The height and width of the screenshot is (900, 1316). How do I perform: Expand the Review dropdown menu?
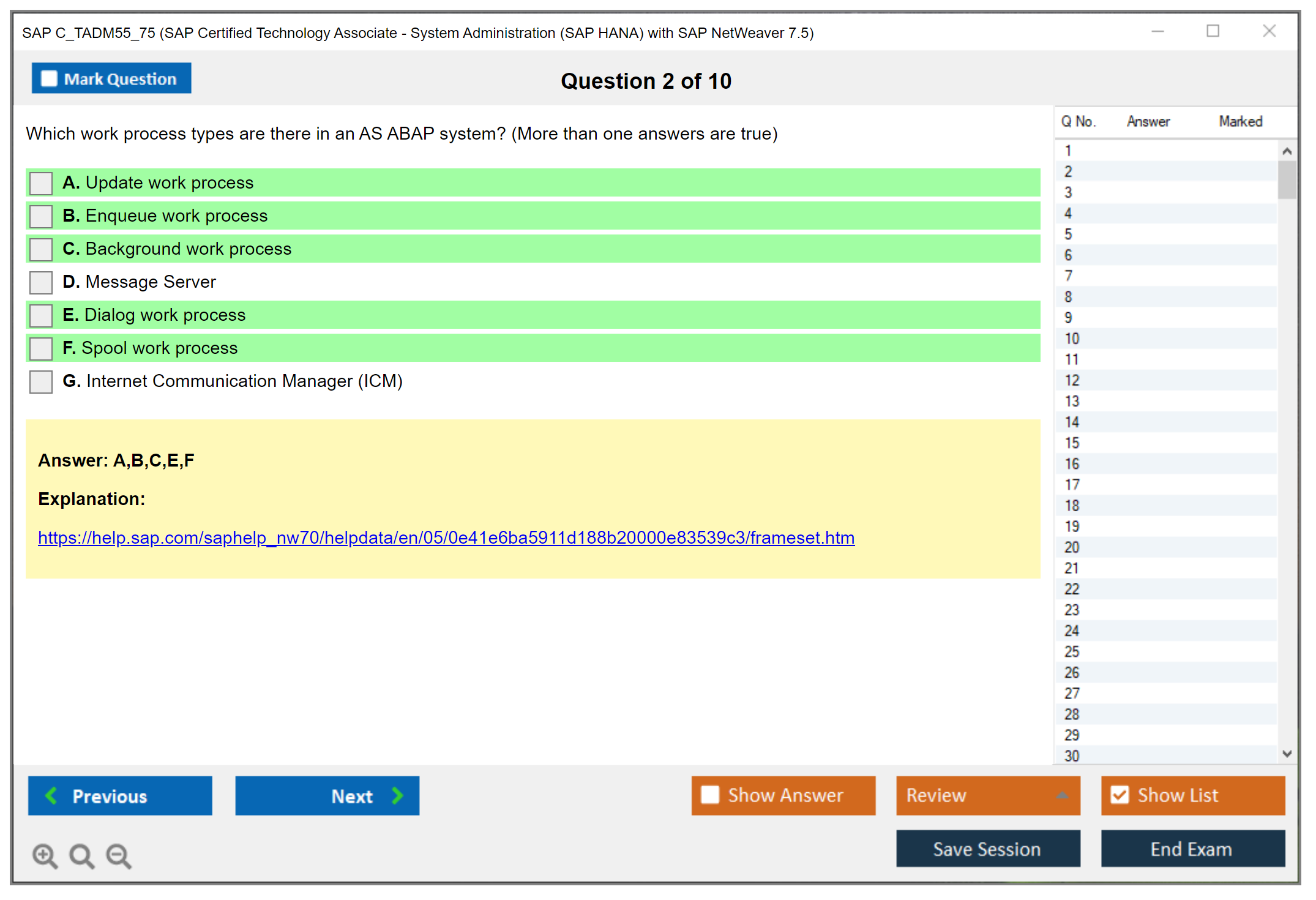coord(1062,795)
